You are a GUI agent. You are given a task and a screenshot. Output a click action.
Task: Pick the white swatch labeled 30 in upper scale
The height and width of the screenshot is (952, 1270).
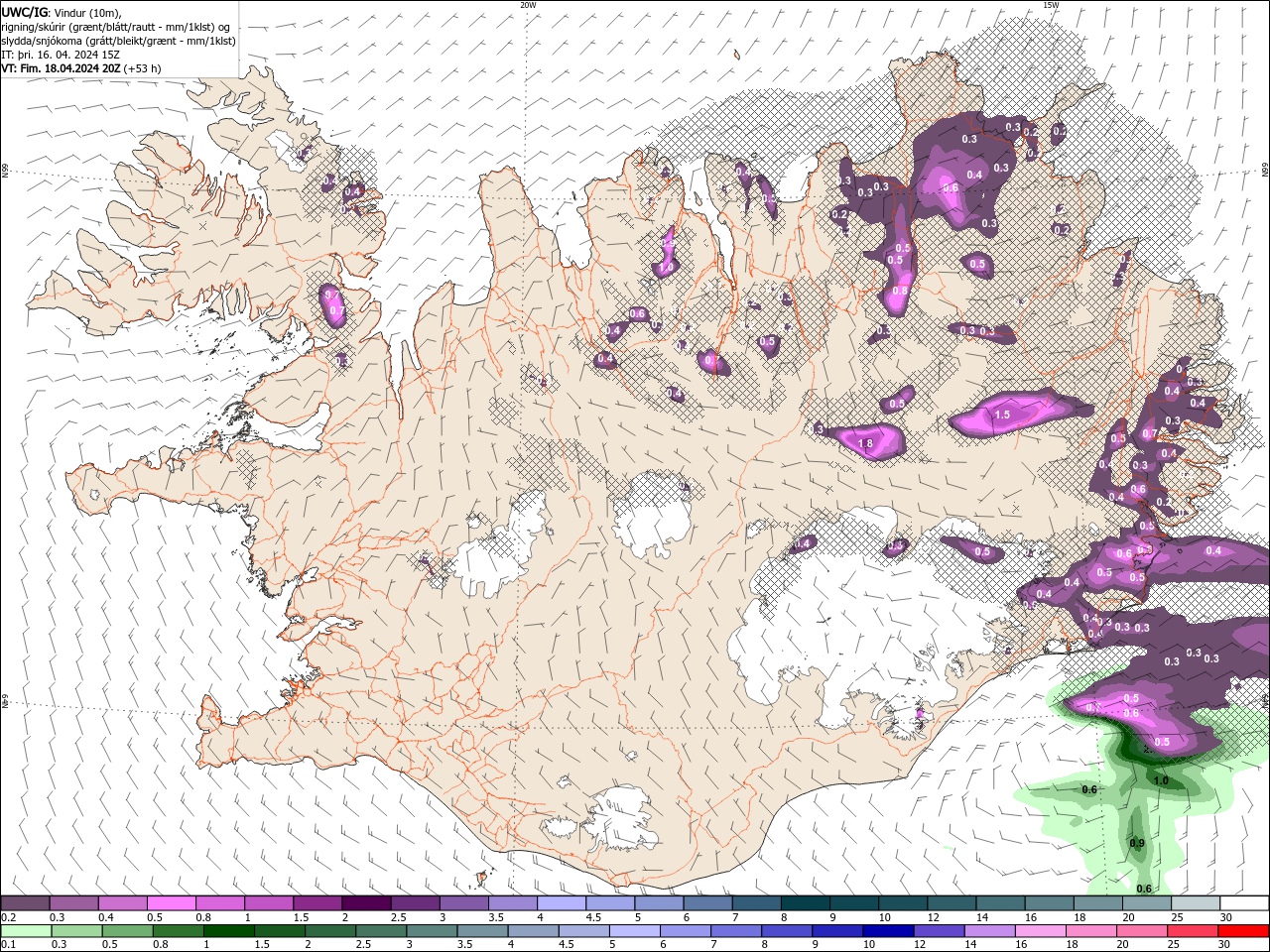(1244, 903)
